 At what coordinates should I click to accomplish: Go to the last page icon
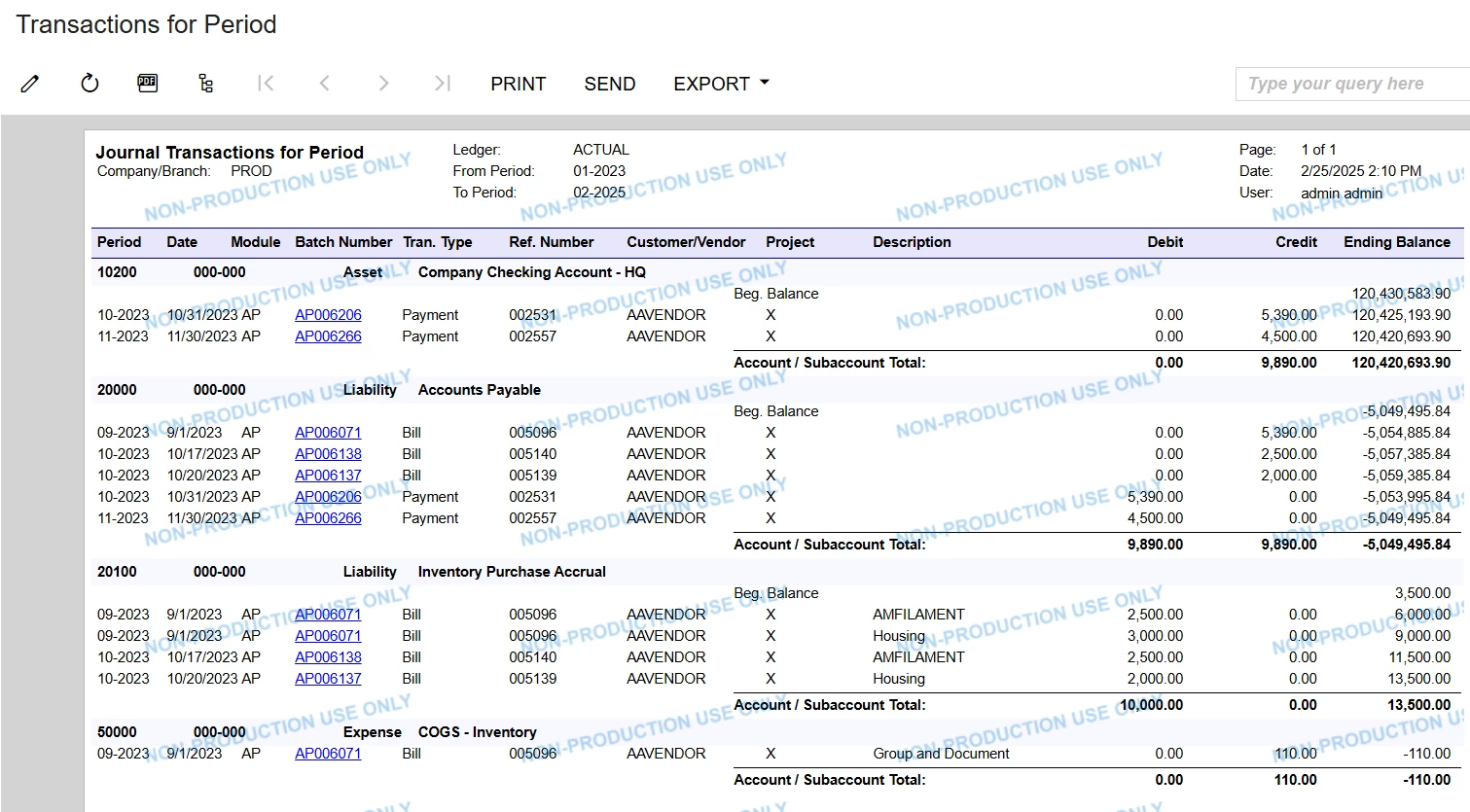[x=443, y=84]
